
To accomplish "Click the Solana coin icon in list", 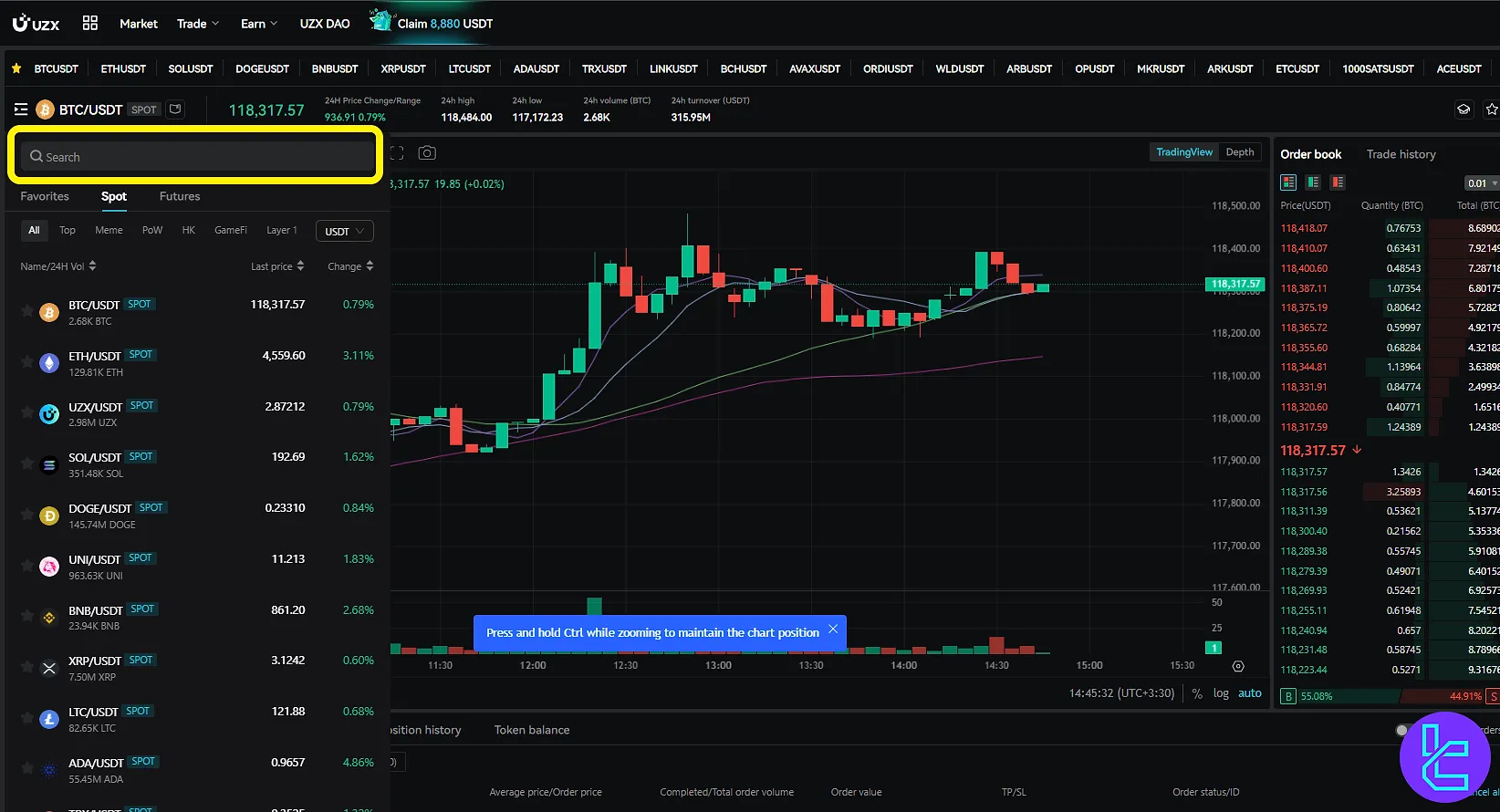I will [x=49, y=465].
